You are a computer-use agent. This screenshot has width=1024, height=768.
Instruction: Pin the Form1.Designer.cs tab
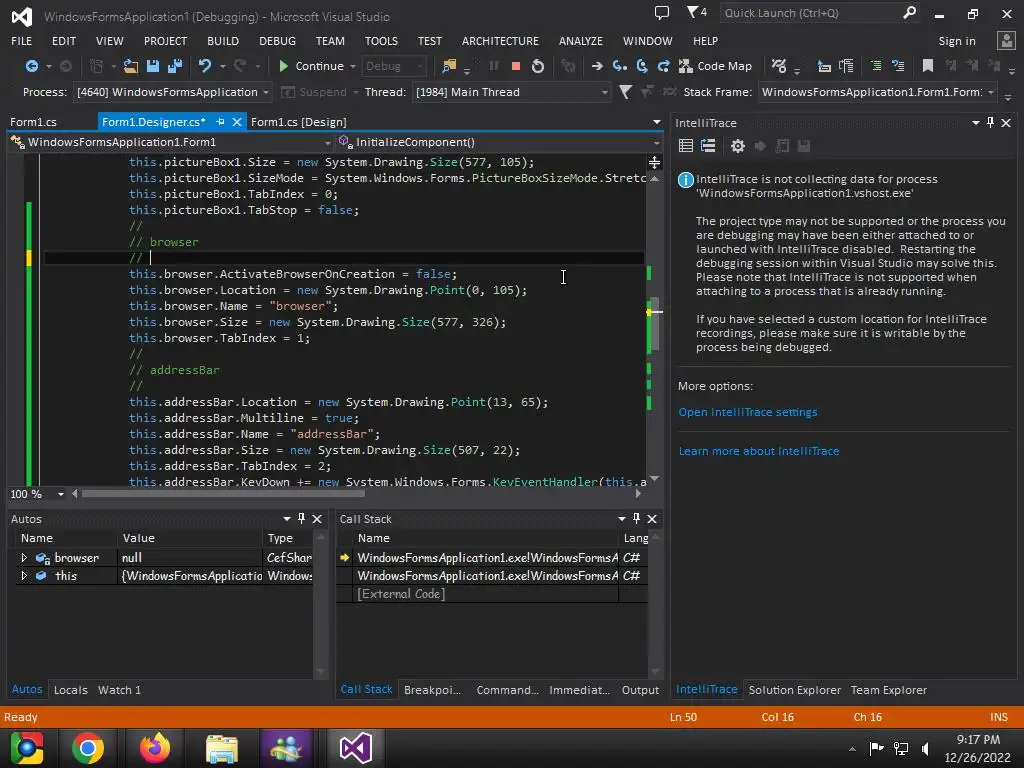click(220, 122)
